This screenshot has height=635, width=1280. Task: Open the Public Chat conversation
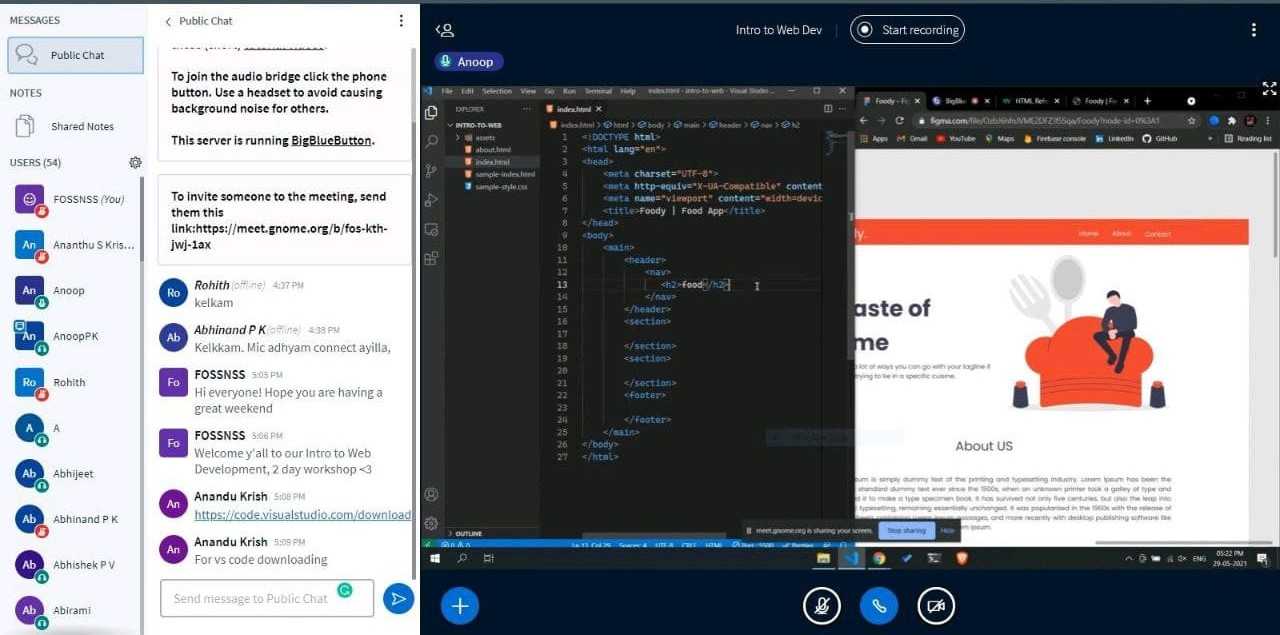(76, 55)
